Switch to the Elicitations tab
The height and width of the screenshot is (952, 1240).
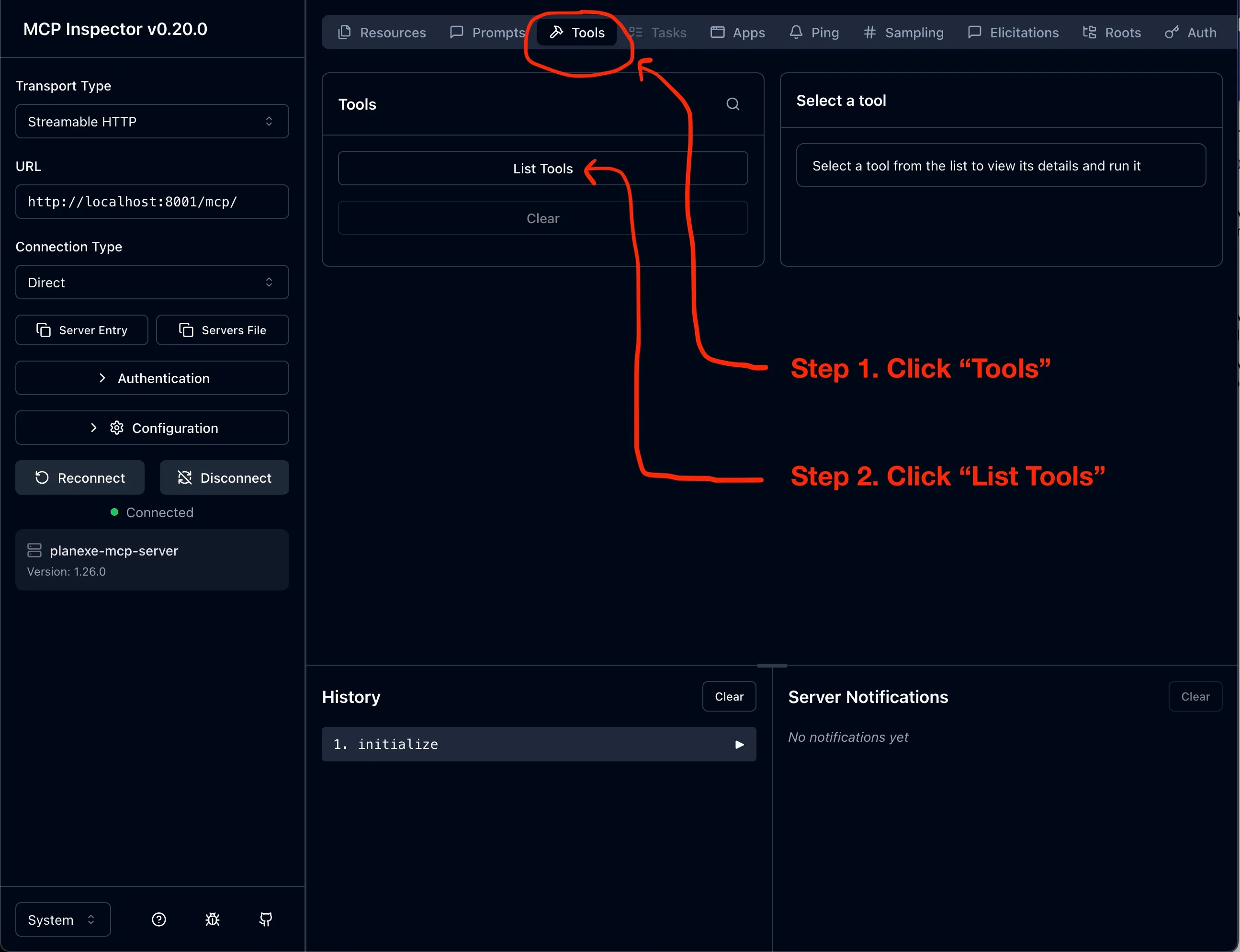coord(1012,32)
